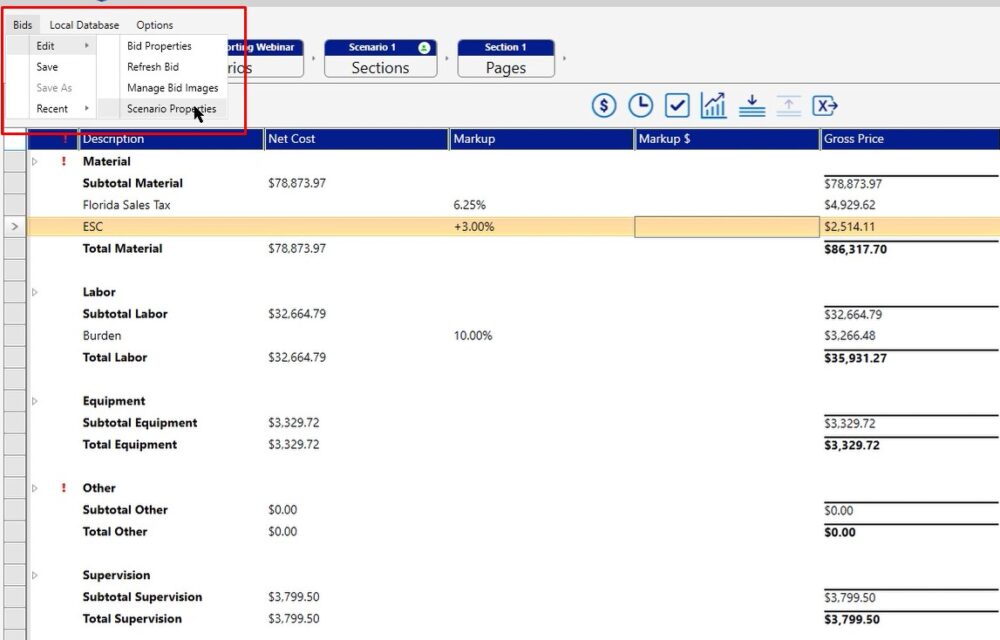This screenshot has width=1000, height=640.
Task: Open the Local Database menu
Action: pos(84,25)
